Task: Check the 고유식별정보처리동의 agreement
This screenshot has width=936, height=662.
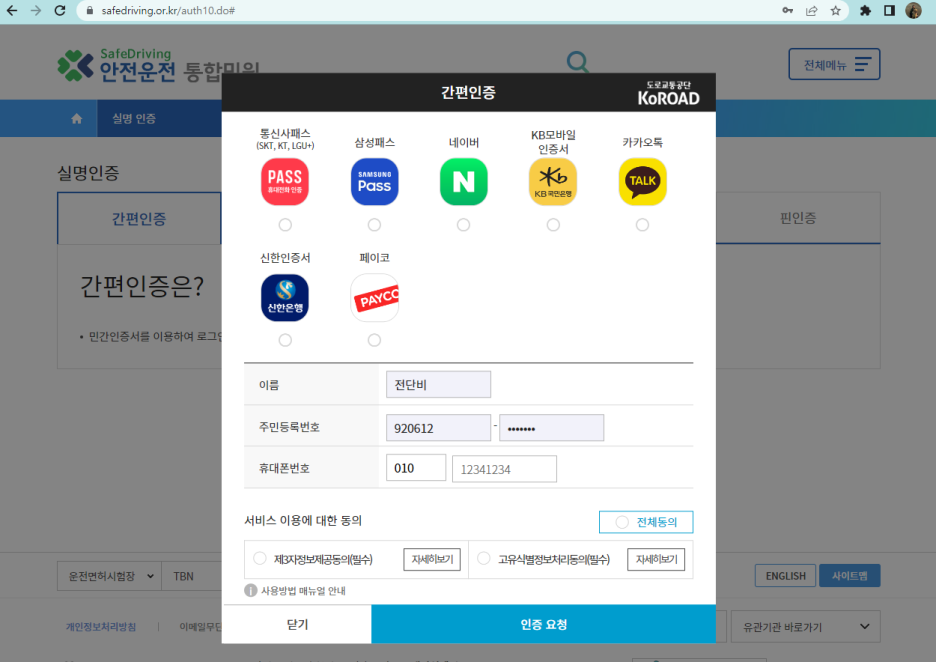Action: point(484,558)
